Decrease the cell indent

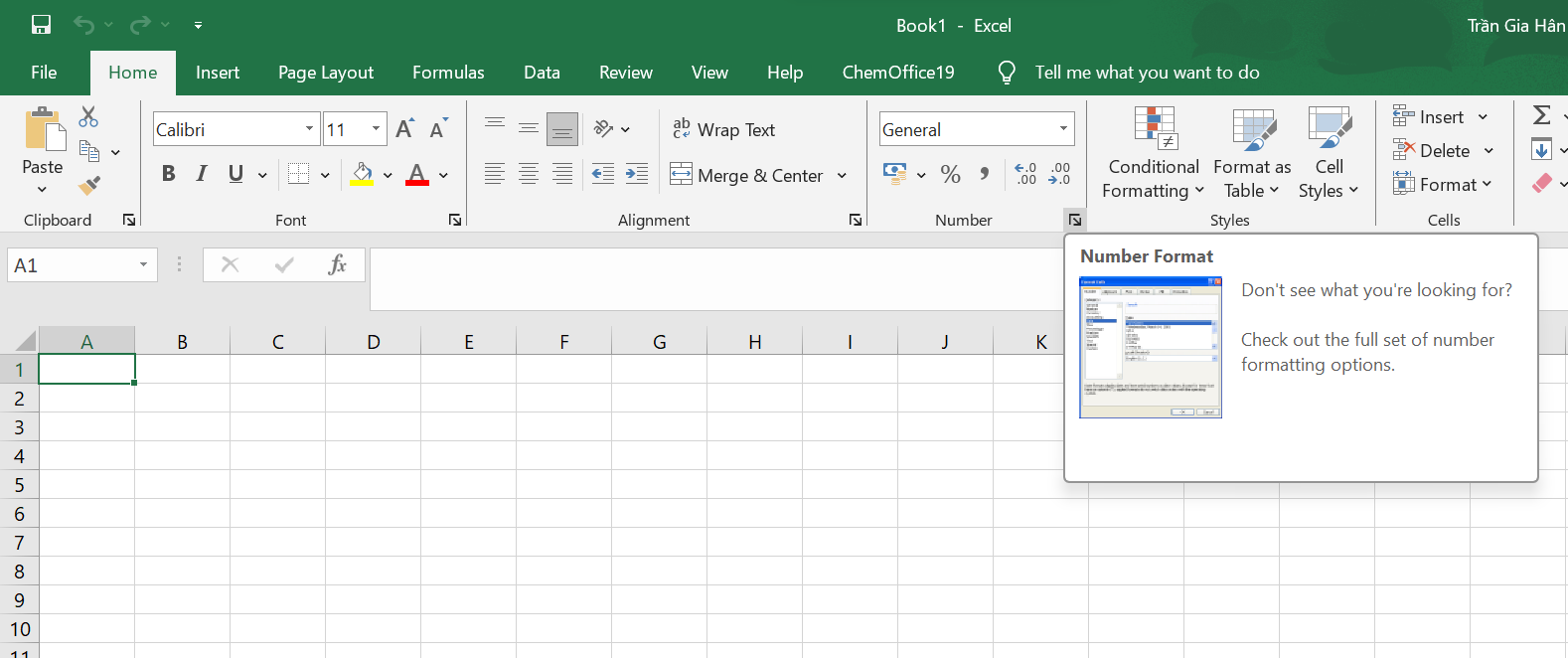click(603, 174)
